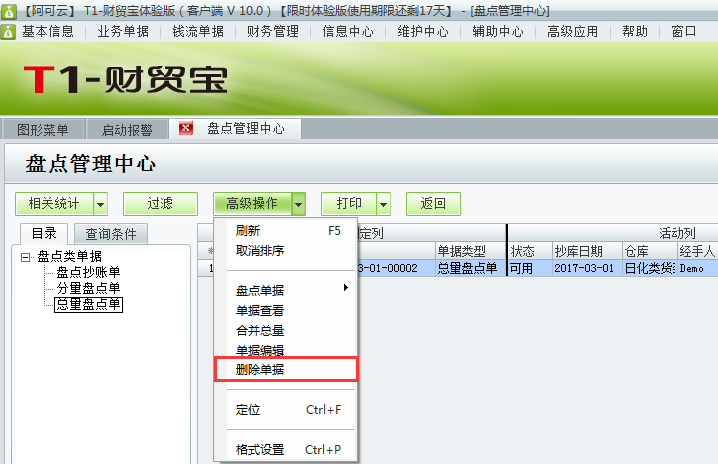718x464 pixels.
Task: Choose 格式设置 from the menu
Action: click(x=286, y=450)
